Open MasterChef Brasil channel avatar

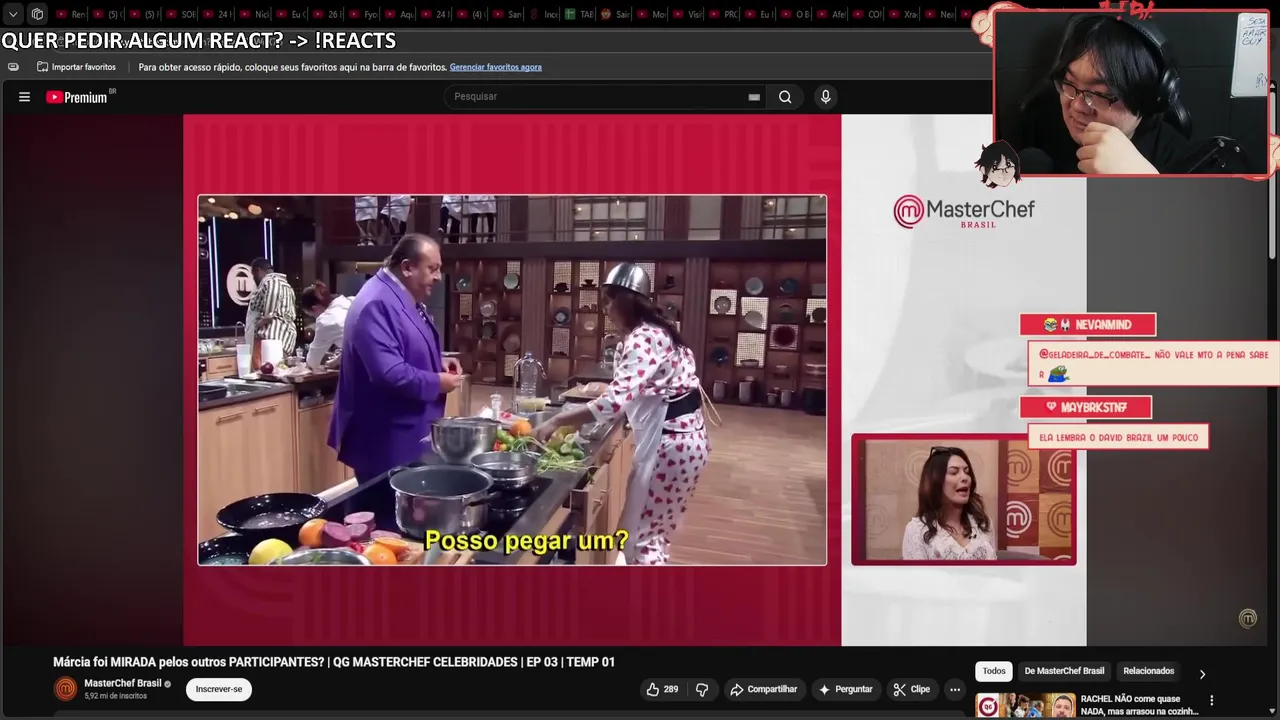point(65,689)
